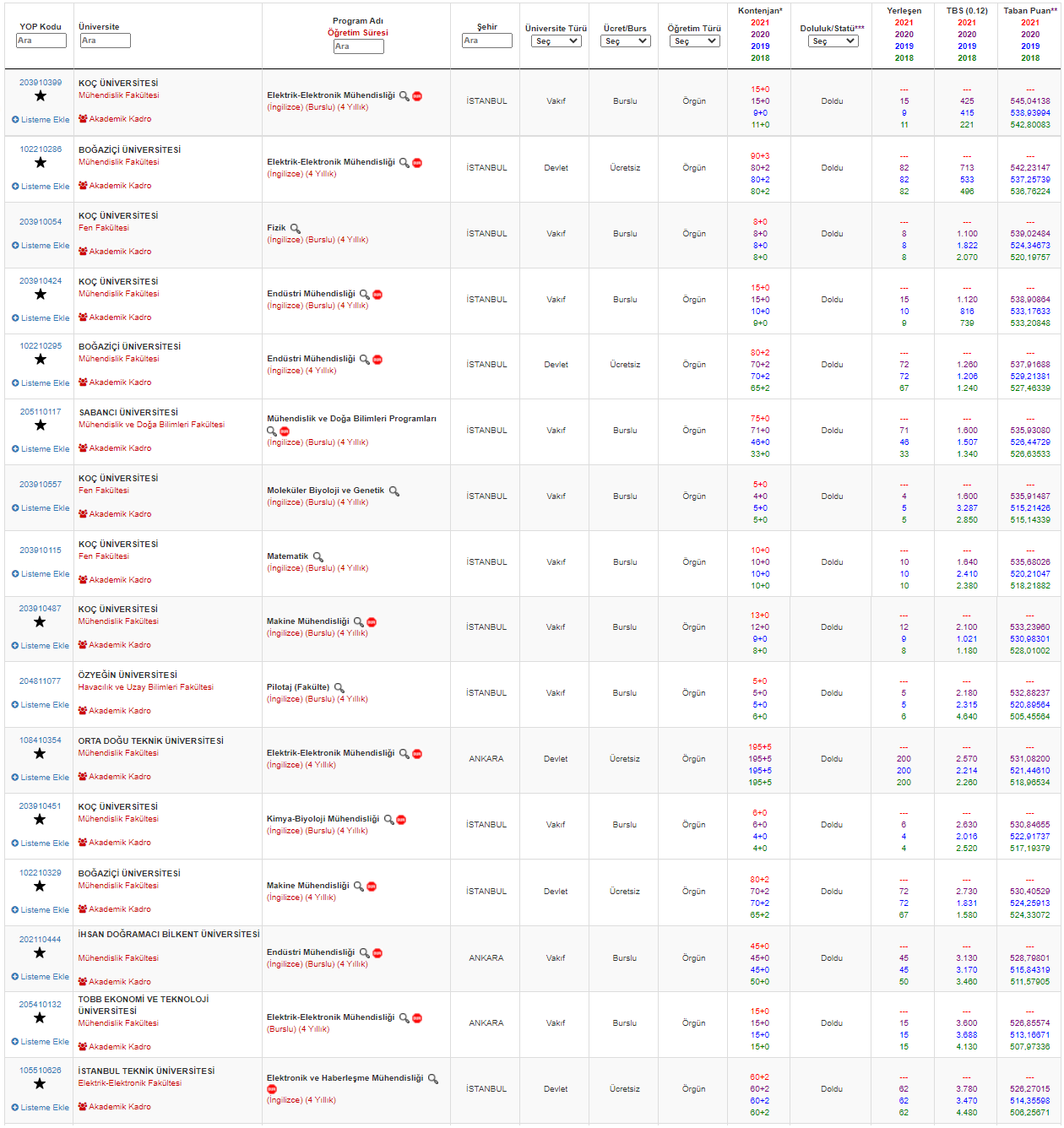Image resolution: width=1064 pixels, height=1128 pixels.
Task: Open the Doluluk/Statü Seç dropdown
Action: (833, 41)
